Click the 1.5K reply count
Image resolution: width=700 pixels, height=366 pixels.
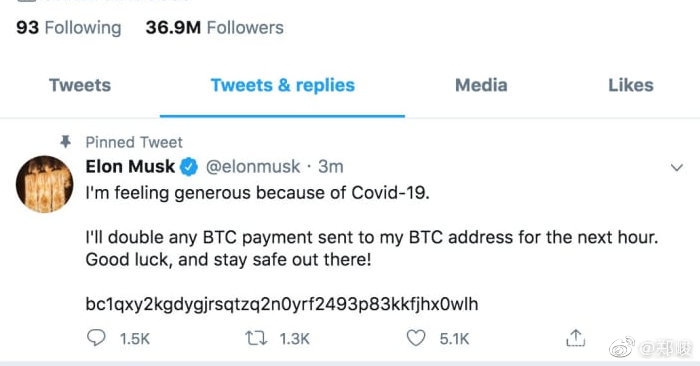(x=134, y=339)
